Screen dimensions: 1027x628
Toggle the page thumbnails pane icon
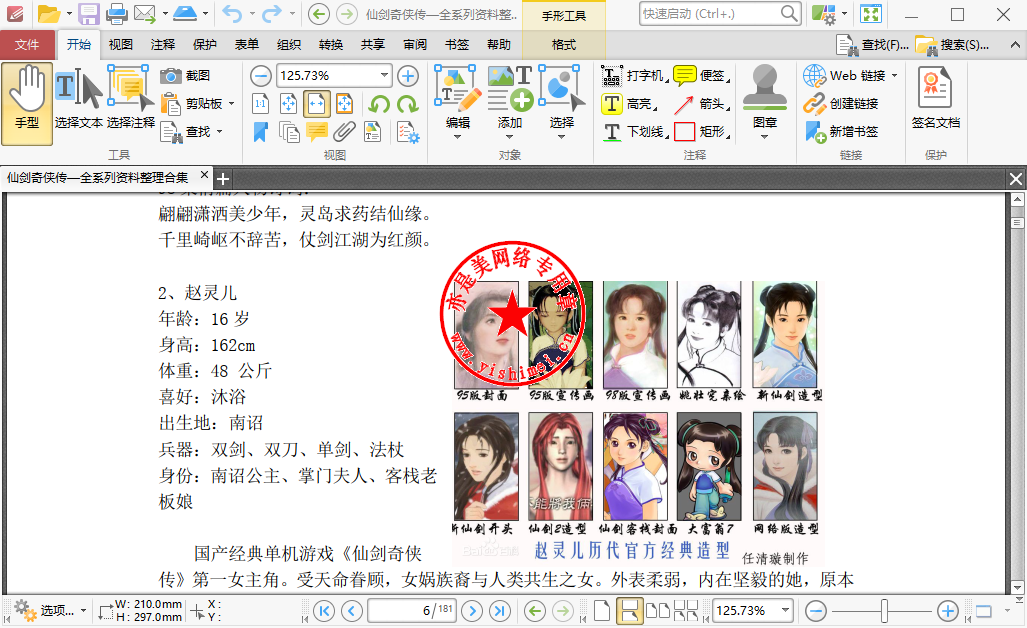point(289,132)
